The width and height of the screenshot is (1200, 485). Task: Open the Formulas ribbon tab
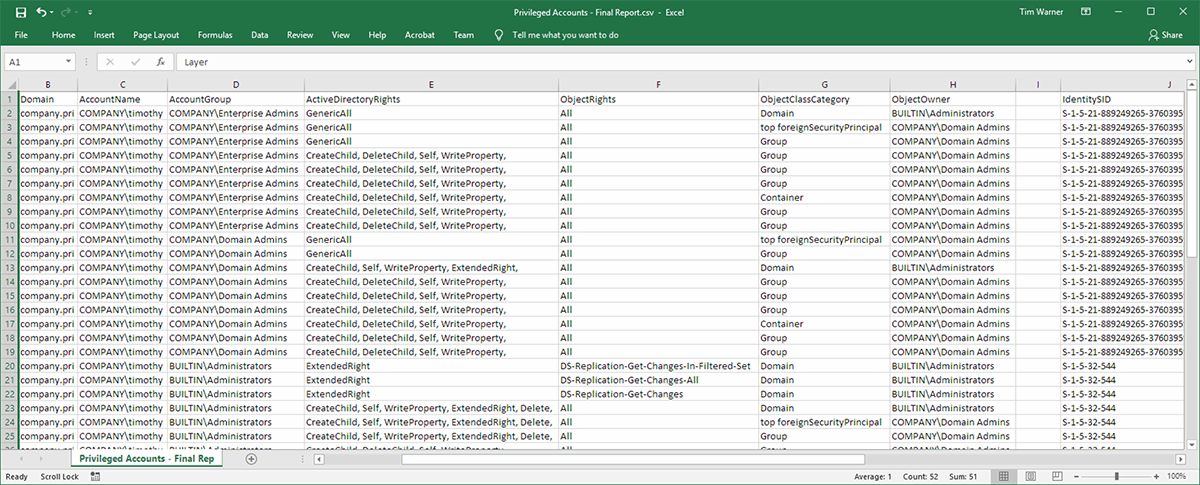pos(215,35)
